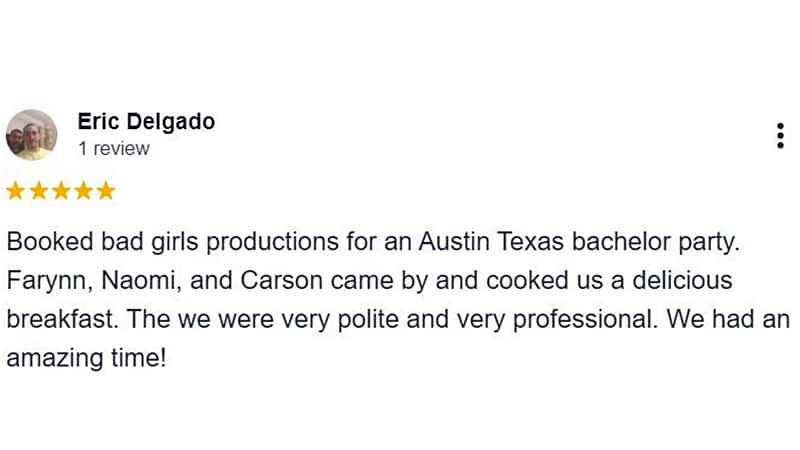Click the "1 review" count text
Screen dimensions: 800x450
click(x=113, y=149)
